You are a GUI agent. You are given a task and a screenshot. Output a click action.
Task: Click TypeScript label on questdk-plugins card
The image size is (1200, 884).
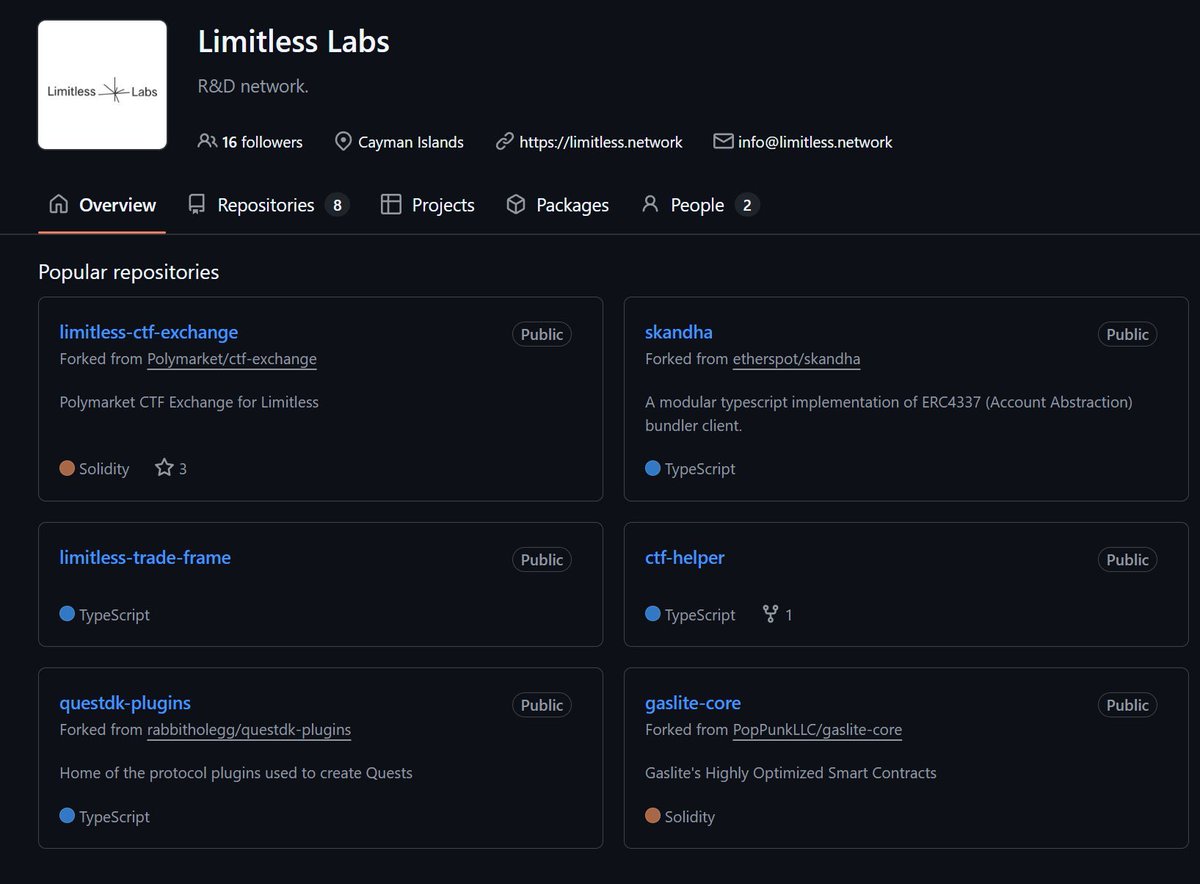click(x=114, y=817)
